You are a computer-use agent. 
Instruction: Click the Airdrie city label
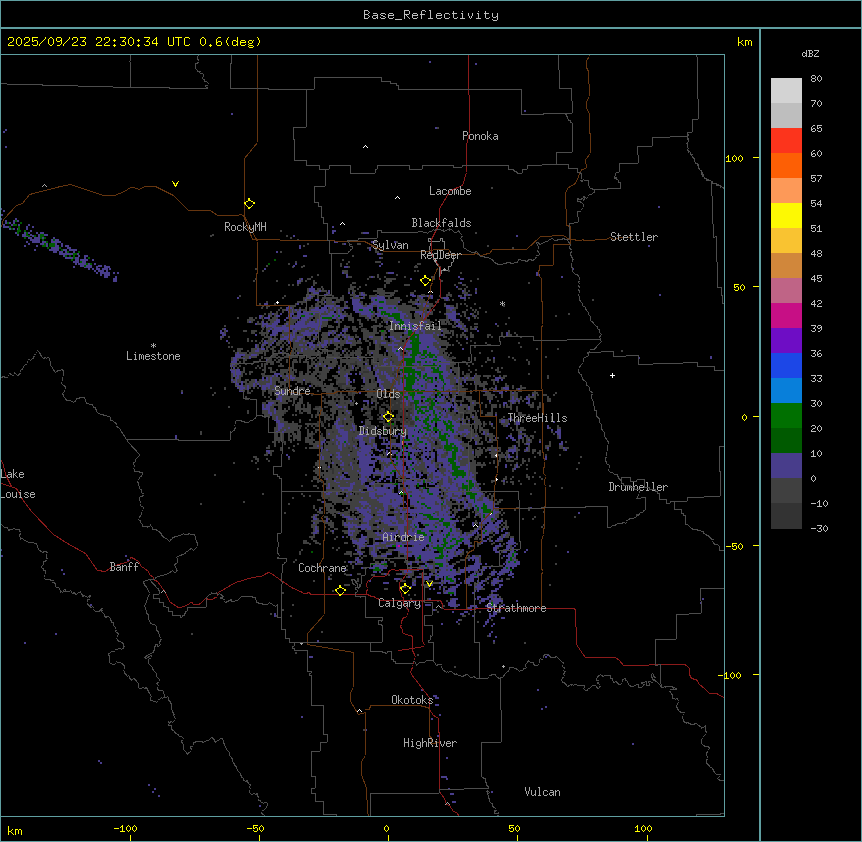tap(403, 537)
